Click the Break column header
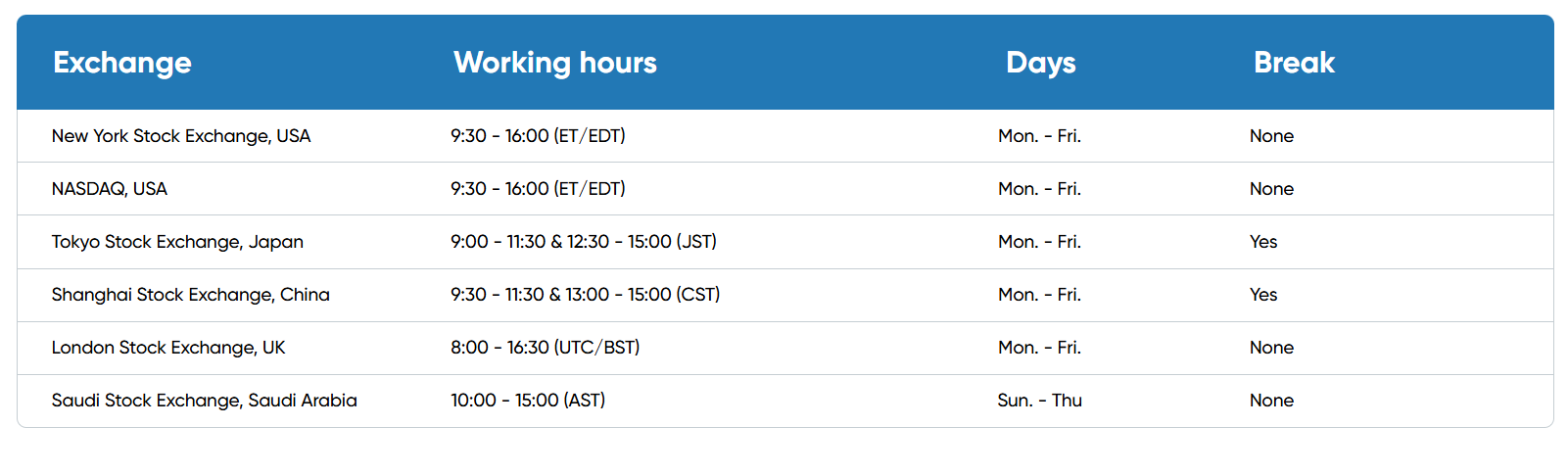1568x474 pixels. 1294,63
